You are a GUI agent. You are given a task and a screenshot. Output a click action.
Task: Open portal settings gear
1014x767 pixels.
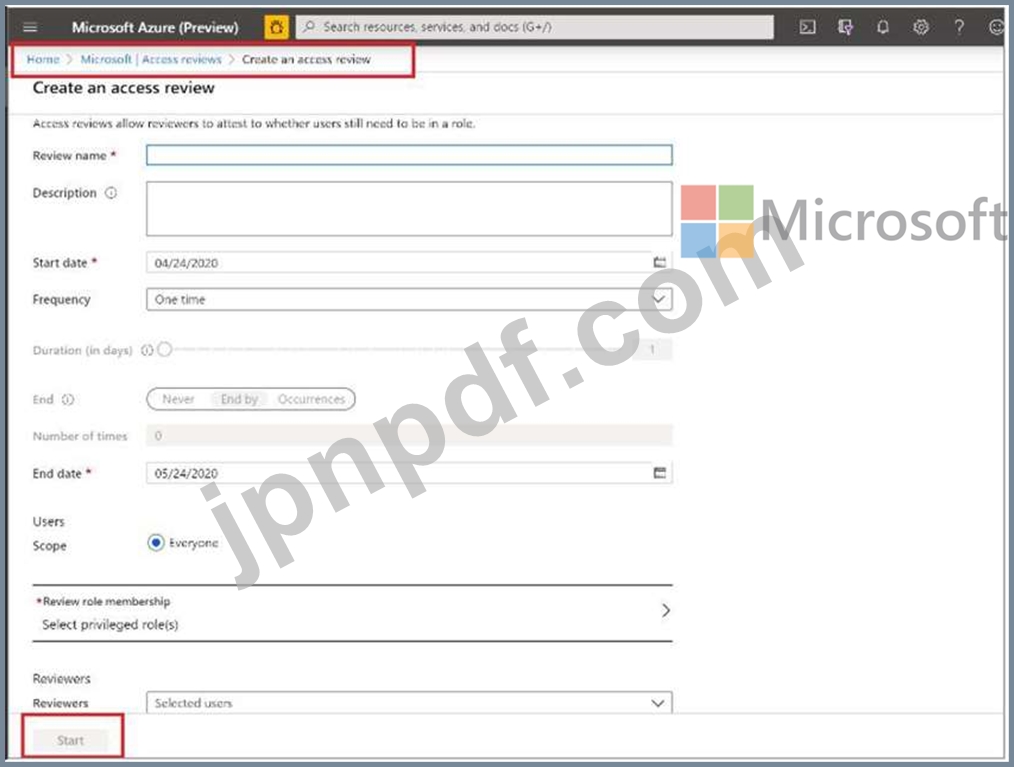coord(921,27)
